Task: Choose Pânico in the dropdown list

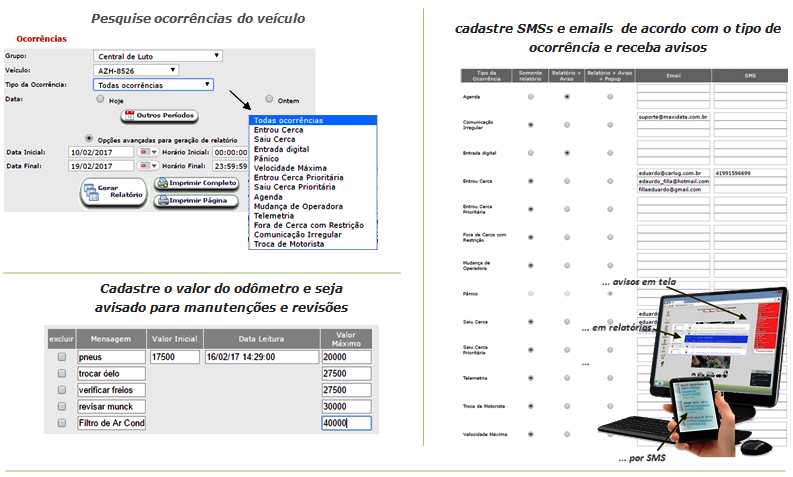Action: click(x=313, y=158)
